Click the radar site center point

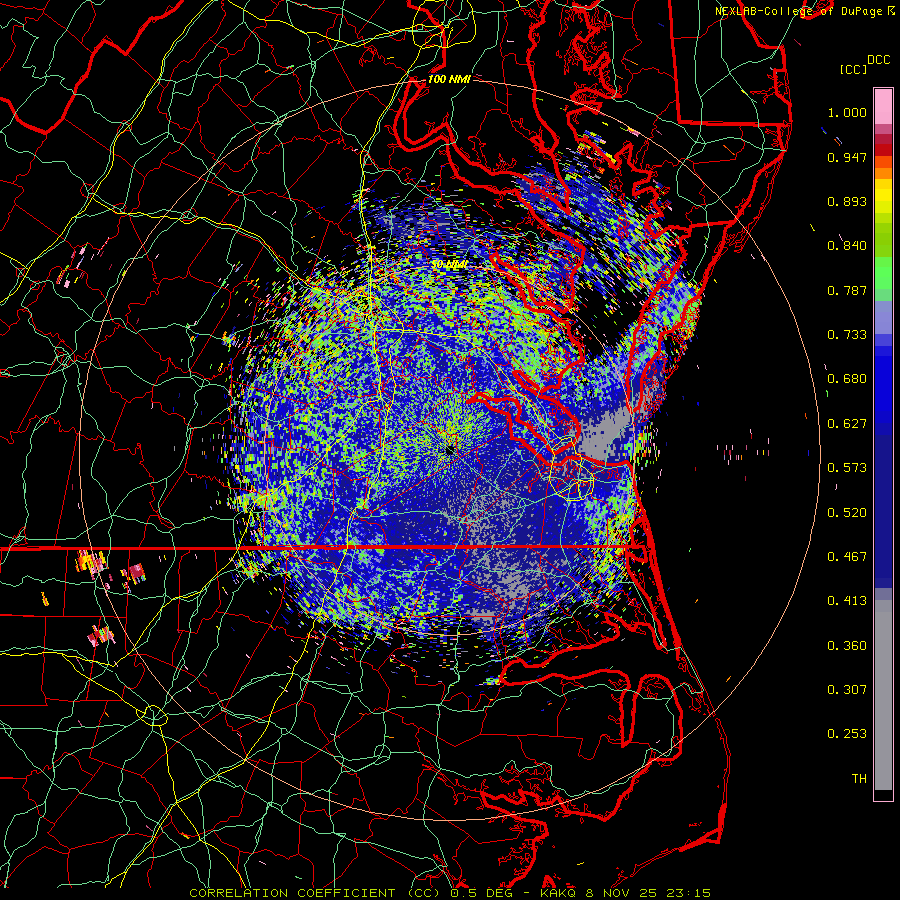click(449, 449)
